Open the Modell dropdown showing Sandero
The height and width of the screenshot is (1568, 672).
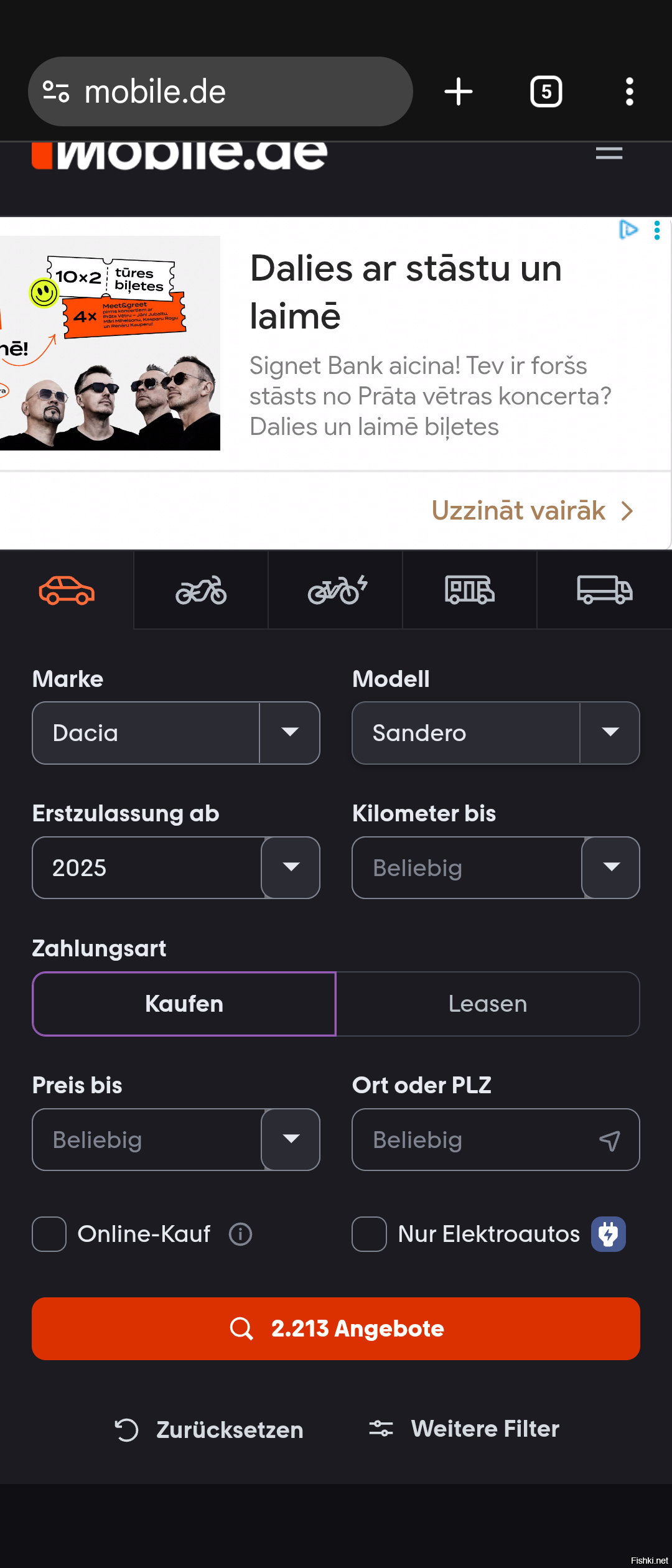pyautogui.click(x=496, y=733)
